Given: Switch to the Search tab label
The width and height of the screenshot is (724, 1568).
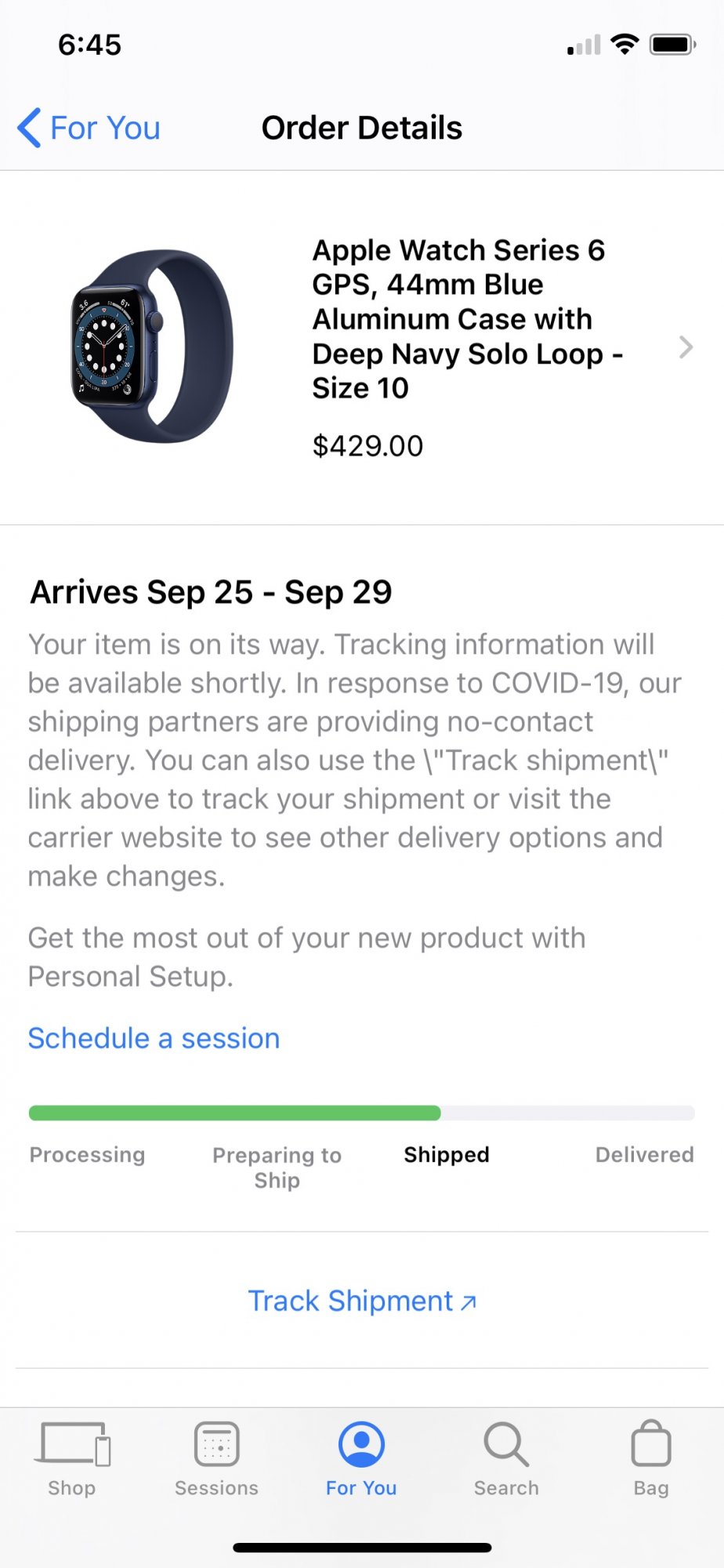Looking at the screenshot, I should tap(506, 1488).
